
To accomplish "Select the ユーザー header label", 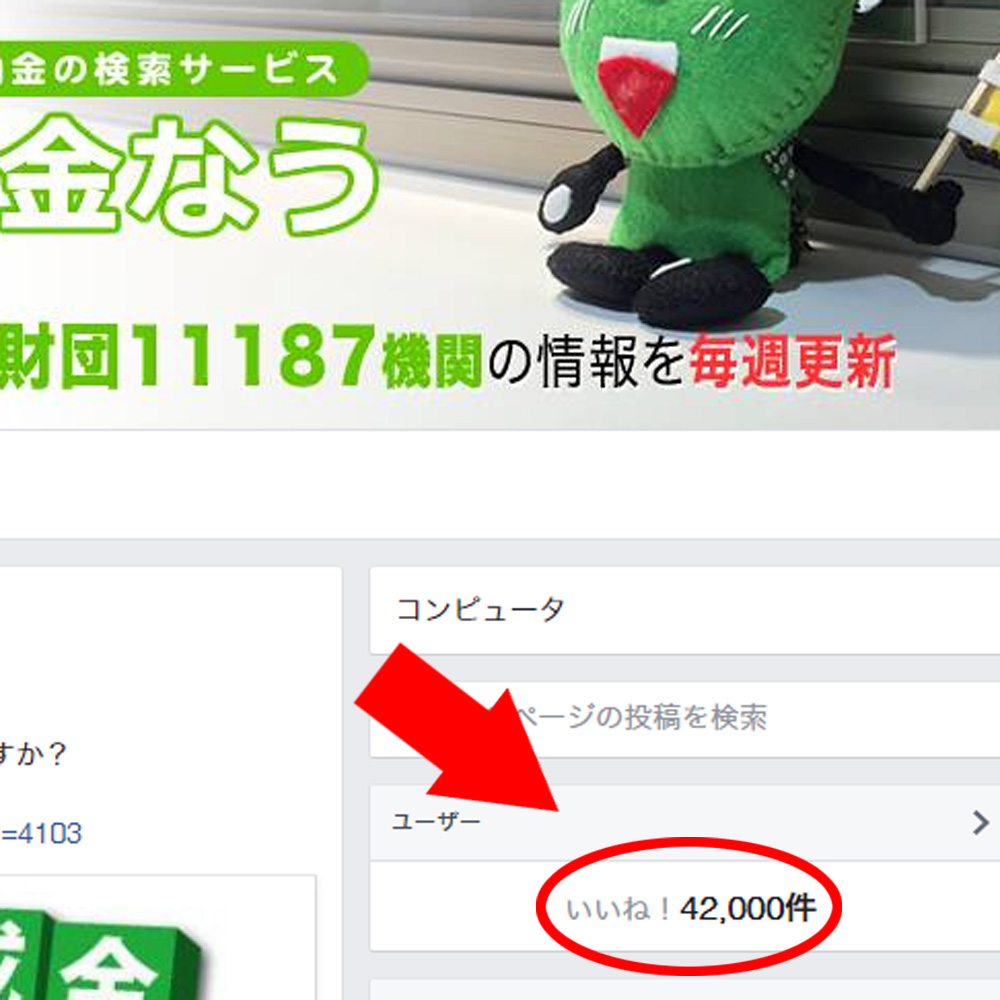I will click(436, 821).
